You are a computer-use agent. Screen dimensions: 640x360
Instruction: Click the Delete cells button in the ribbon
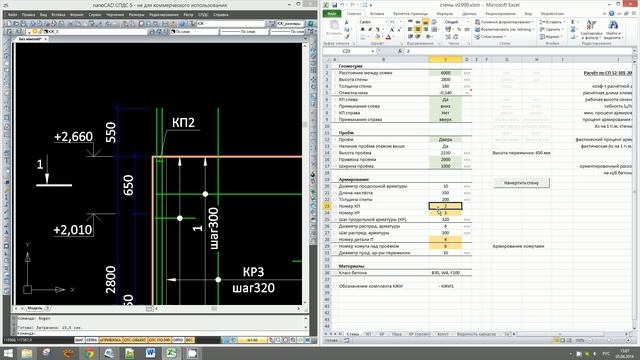point(553,29)
